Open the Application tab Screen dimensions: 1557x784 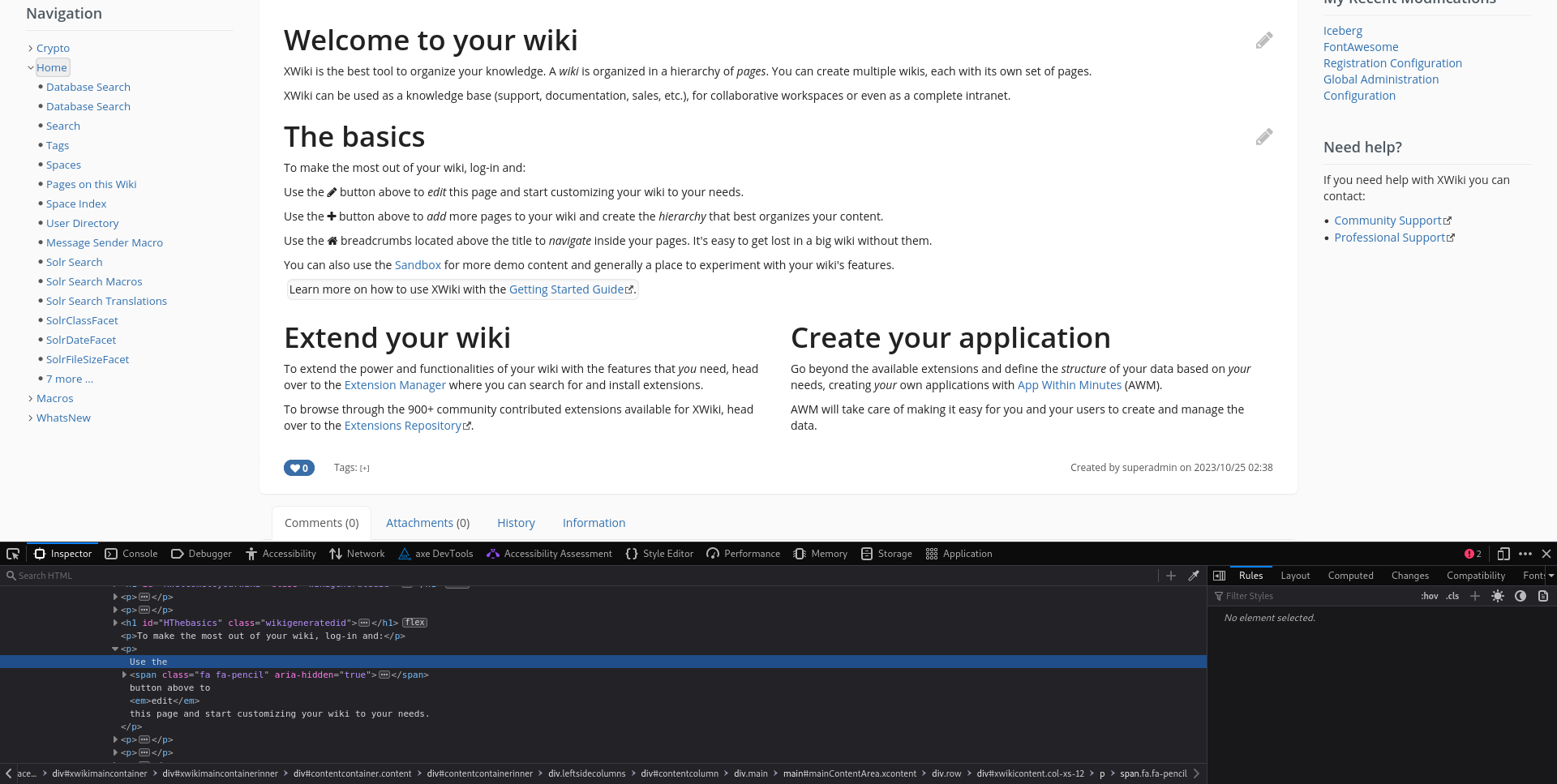(x=959, y=554)
